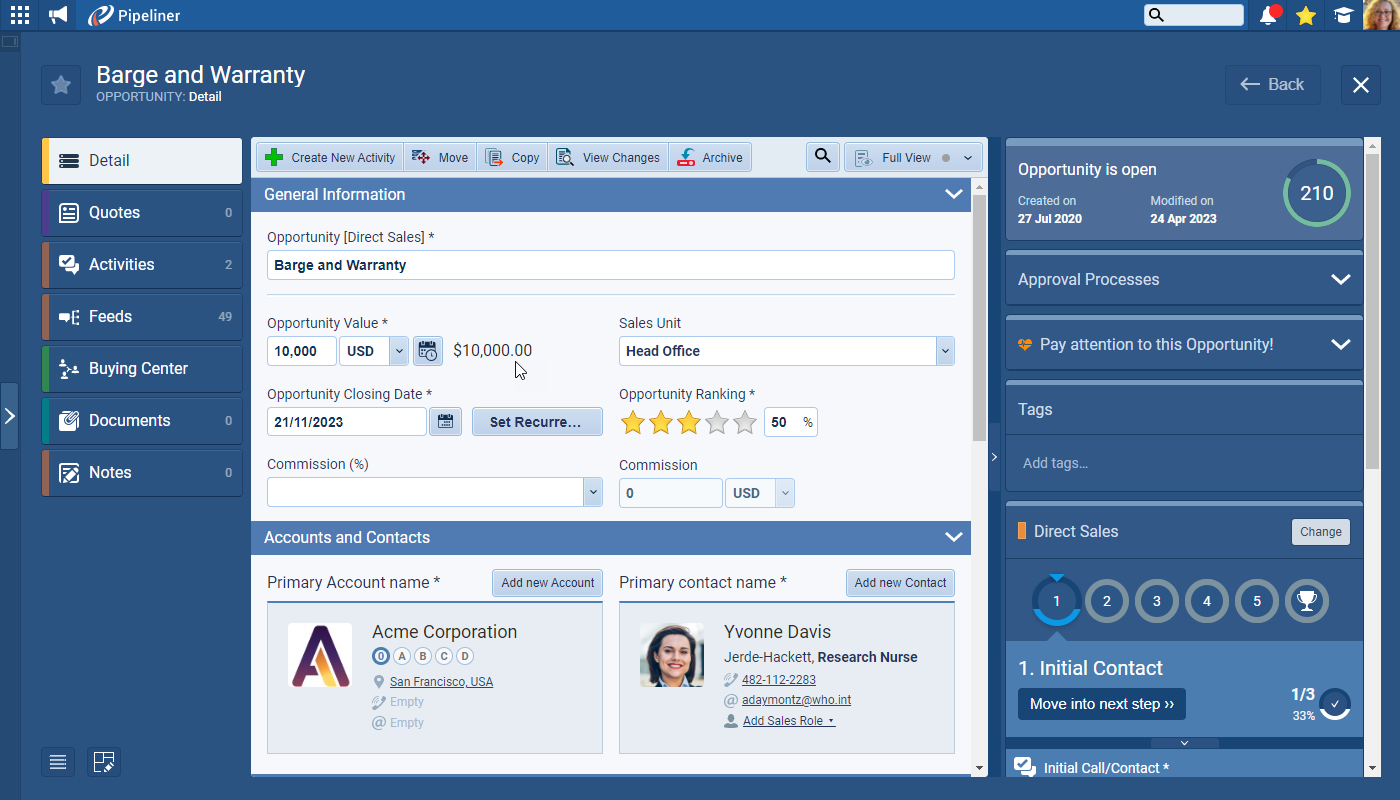1400x800 pixels.
Task: Select account class D radio circle
Action: coord(465,656)
